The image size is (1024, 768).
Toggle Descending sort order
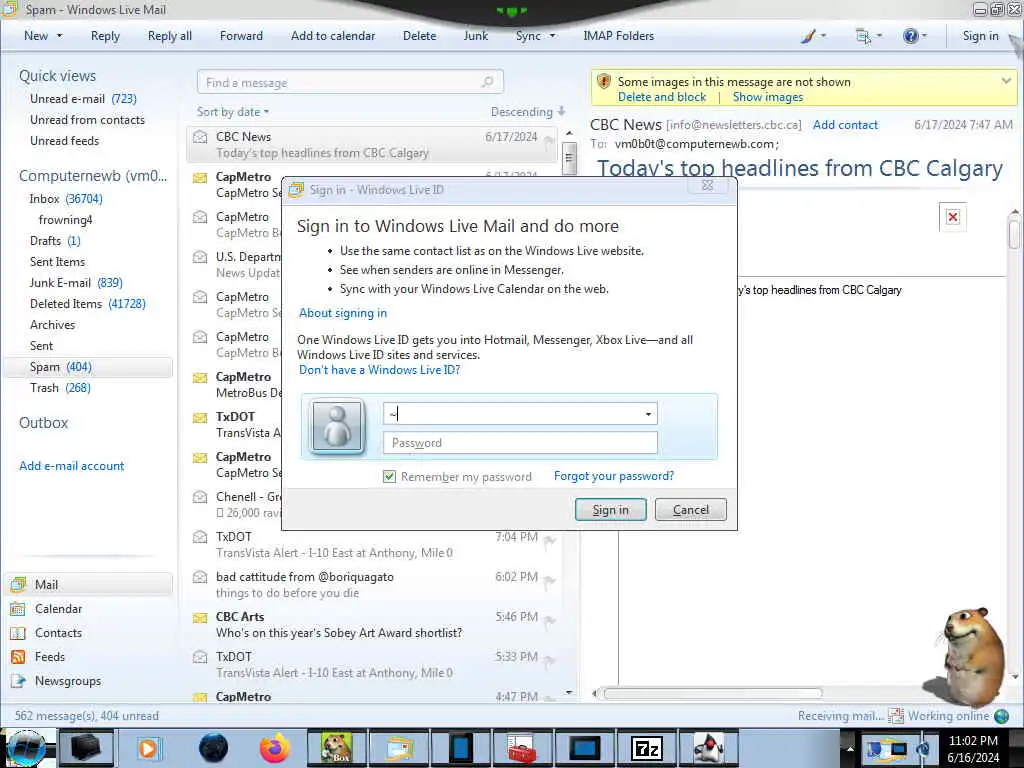528,112
